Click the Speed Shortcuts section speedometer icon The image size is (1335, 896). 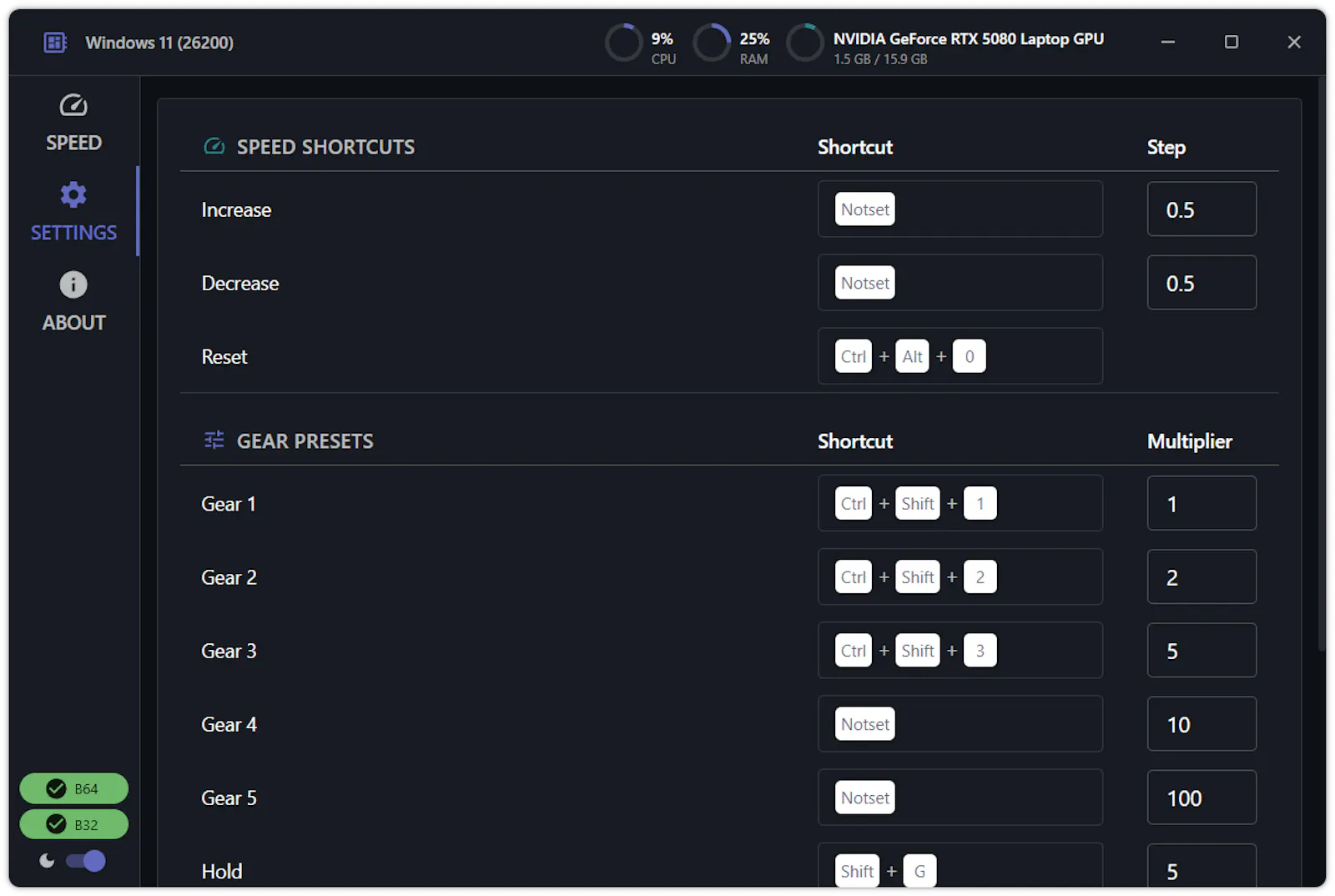coord(214,147)
